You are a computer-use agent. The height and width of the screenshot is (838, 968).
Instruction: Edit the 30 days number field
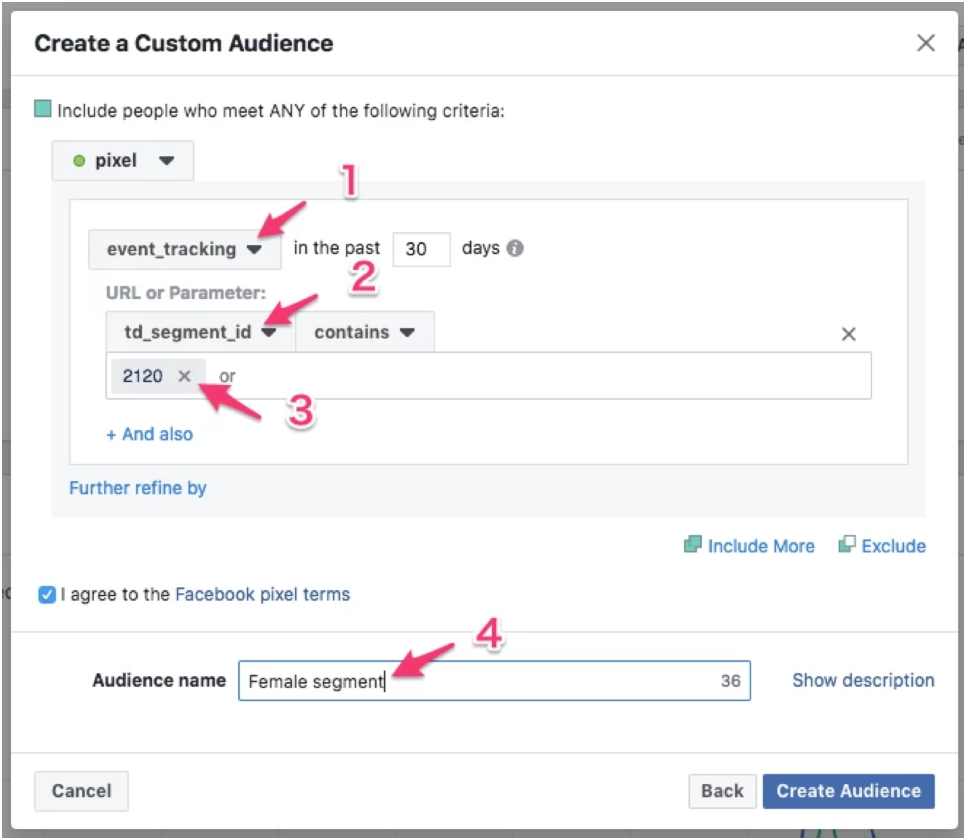[x=421, y=249]
